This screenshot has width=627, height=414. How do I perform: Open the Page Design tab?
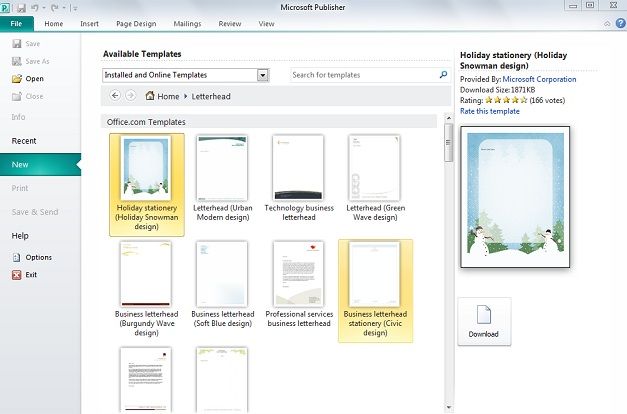136,24
